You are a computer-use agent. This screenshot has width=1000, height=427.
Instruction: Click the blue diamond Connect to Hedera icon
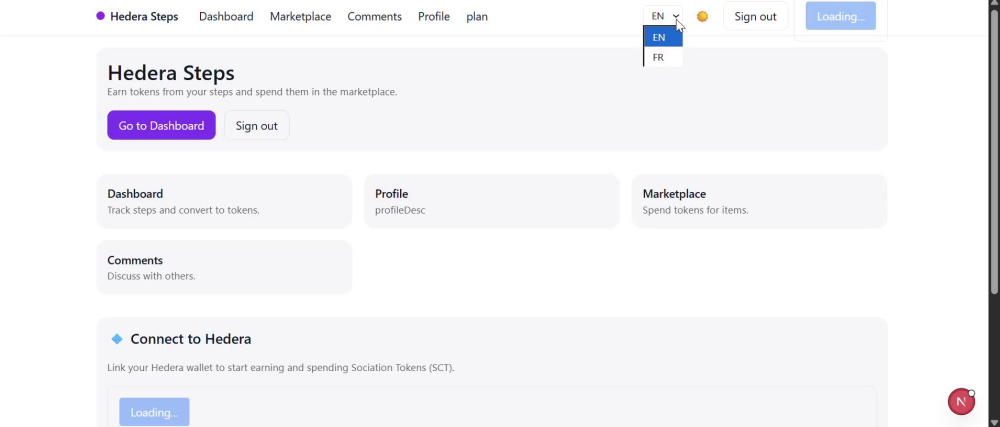point(117,339)
